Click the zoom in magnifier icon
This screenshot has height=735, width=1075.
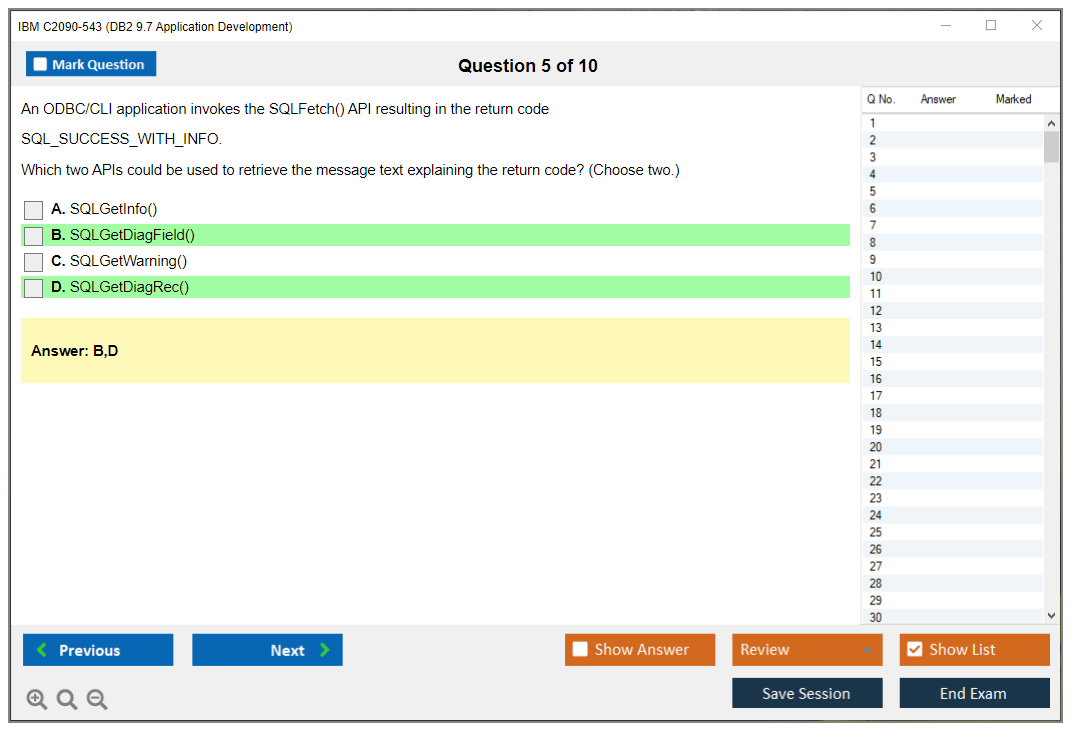pyautogui.click(x=37, y=700)
